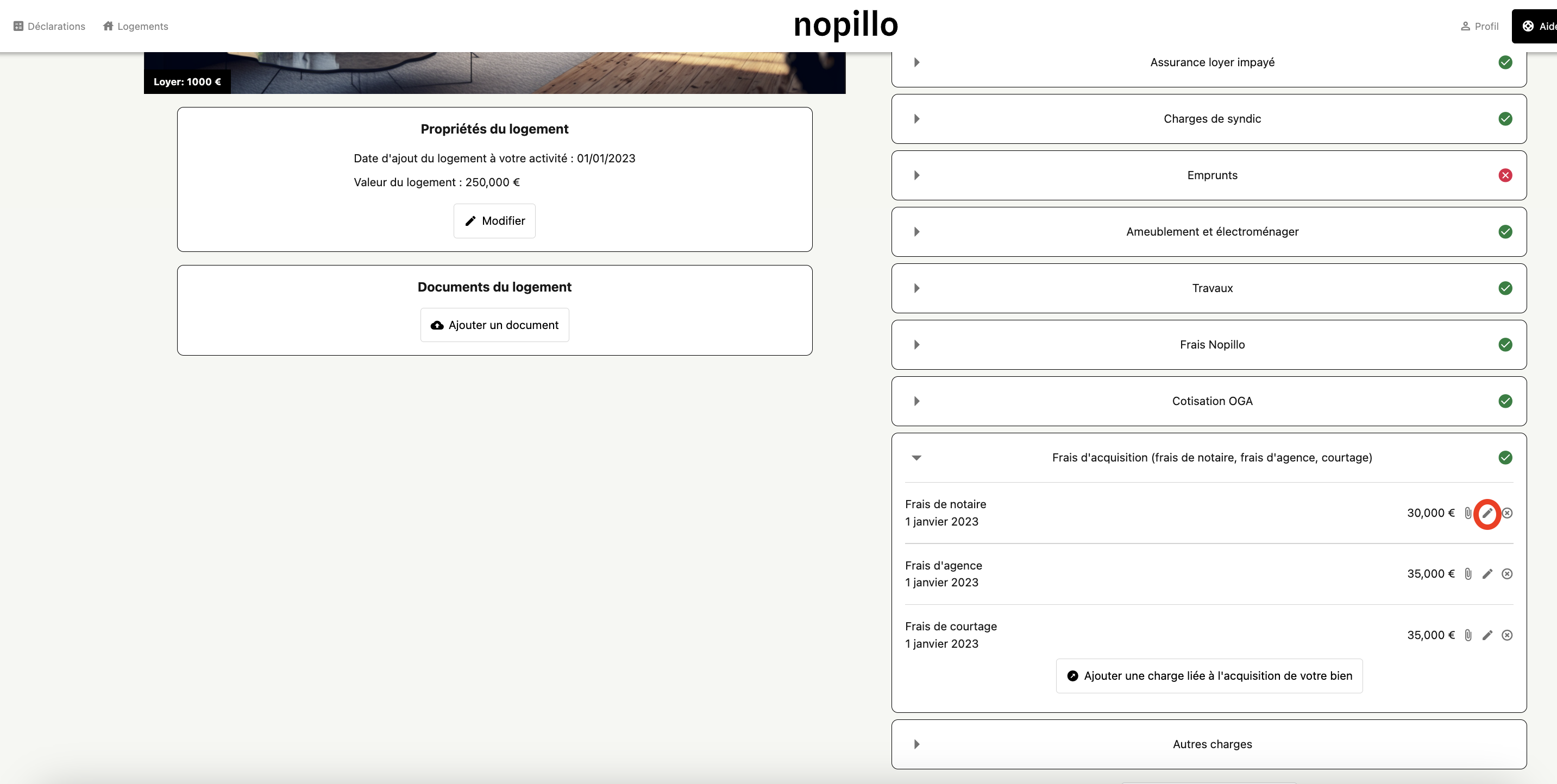The image size is (1557, 784).
Task: Click delete icon for Frais de notaire
Action: pyautogui.click(x=1507, y=513)
